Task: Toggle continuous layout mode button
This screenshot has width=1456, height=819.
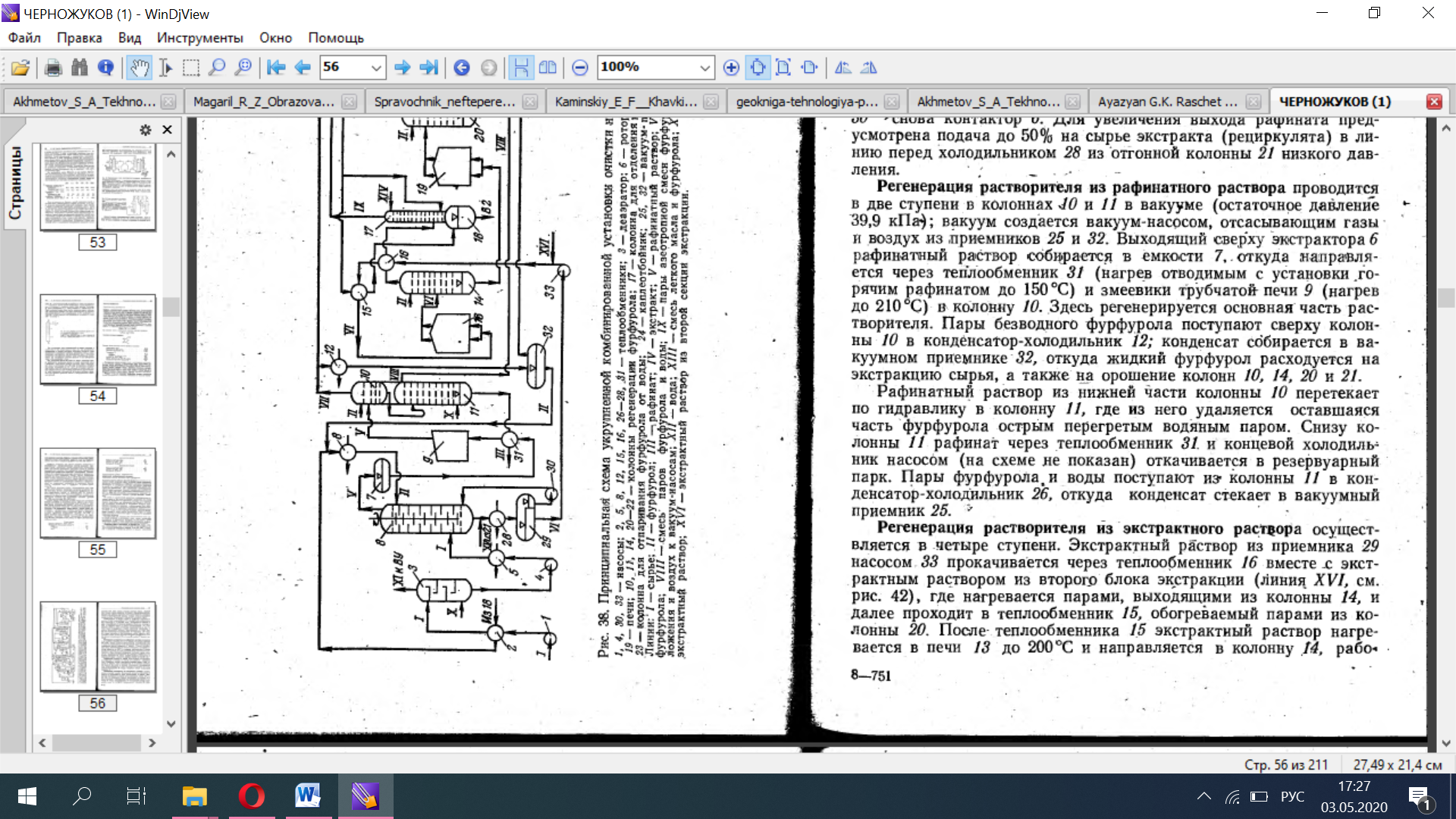Action: click(x=521, y=67)
